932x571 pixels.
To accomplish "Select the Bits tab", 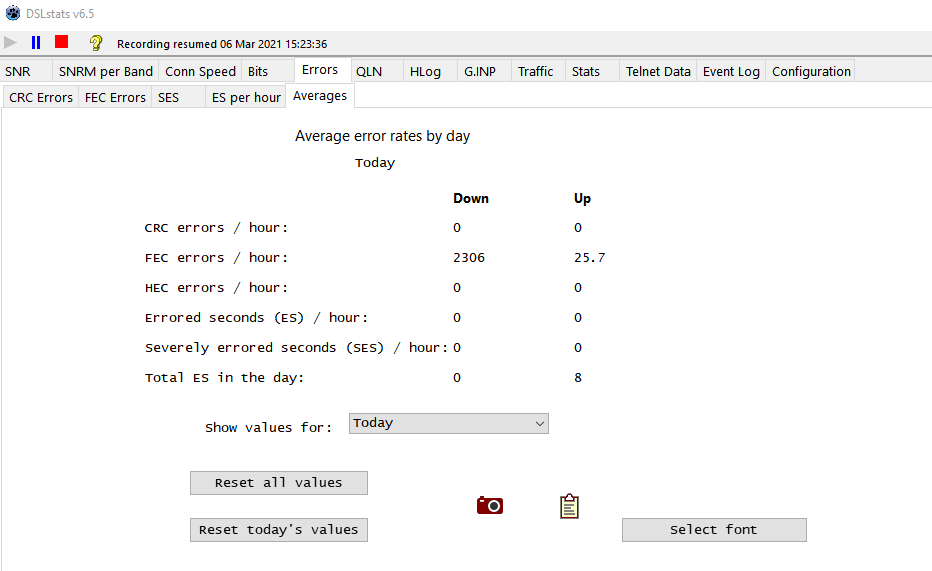I will (267, 71).
